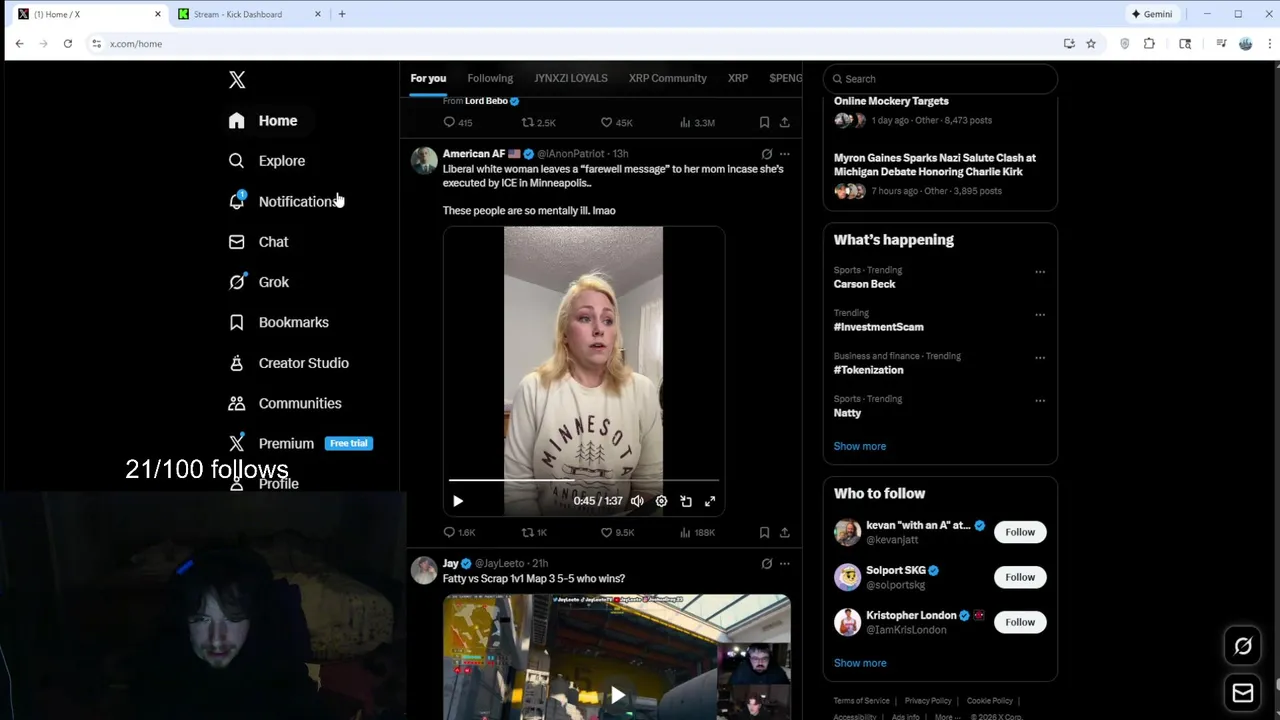1280x720 pixels.
Task: Switch to the JYNXZI LOYALS tab
Action: click(571, 78)
